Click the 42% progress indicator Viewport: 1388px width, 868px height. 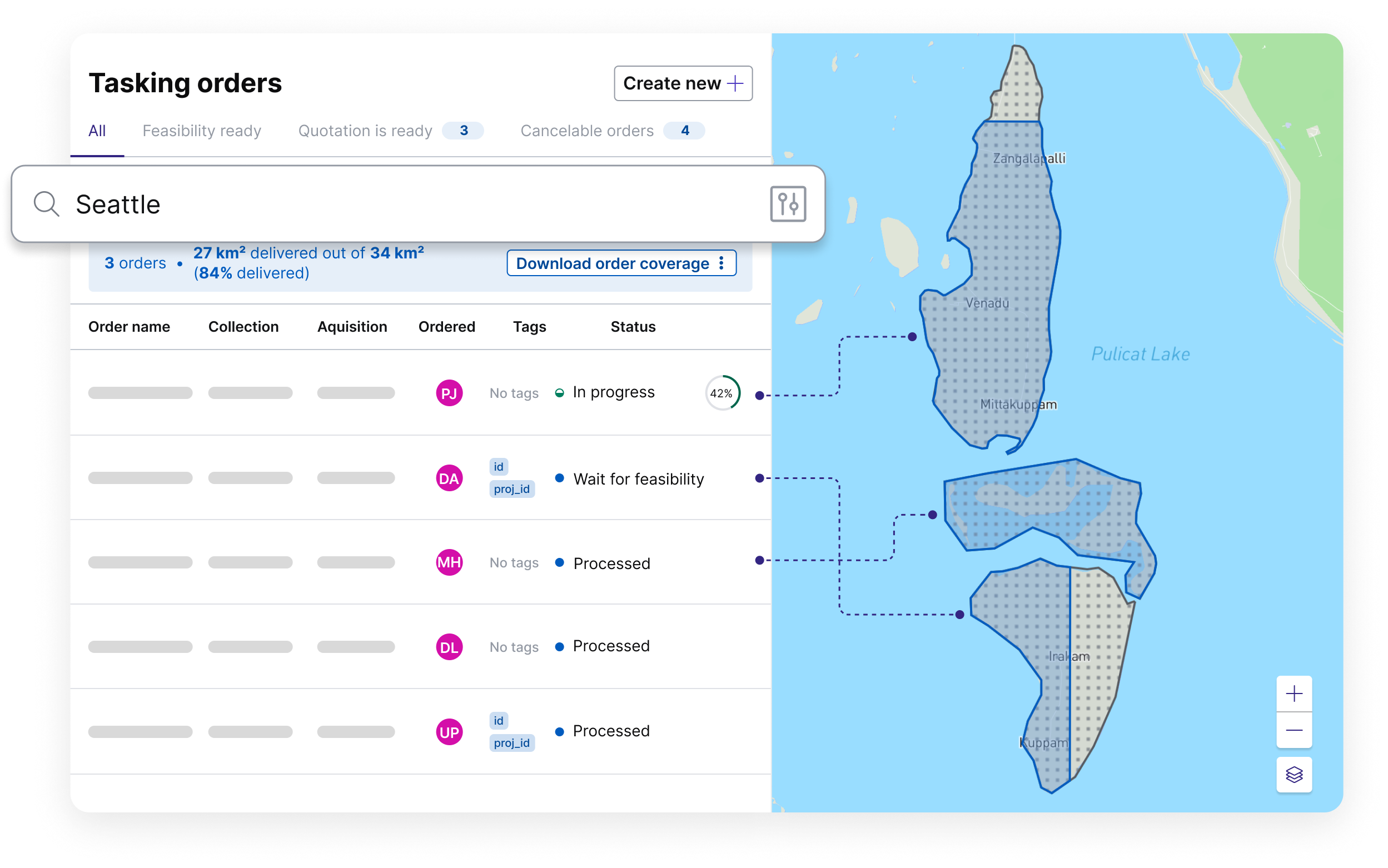722,393
